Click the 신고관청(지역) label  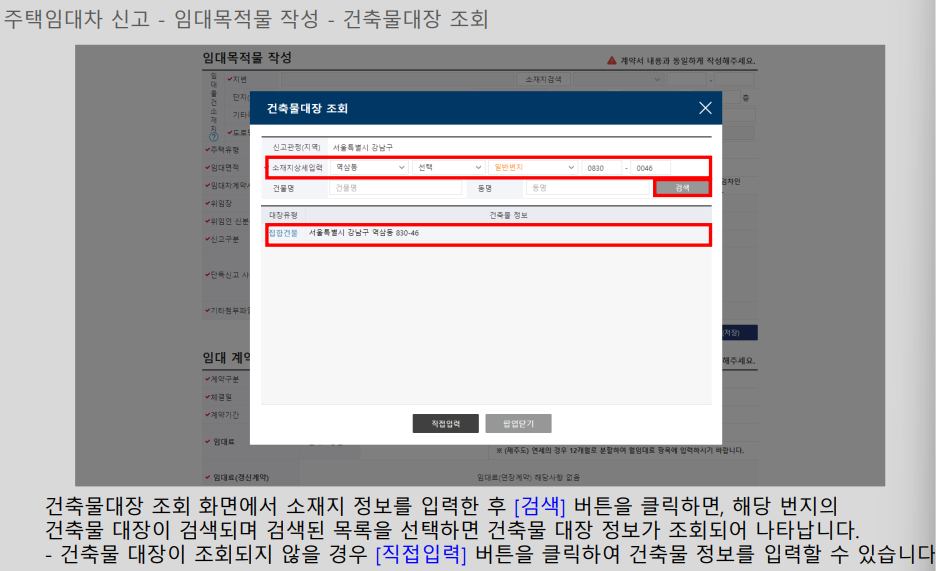coord(296,147)
